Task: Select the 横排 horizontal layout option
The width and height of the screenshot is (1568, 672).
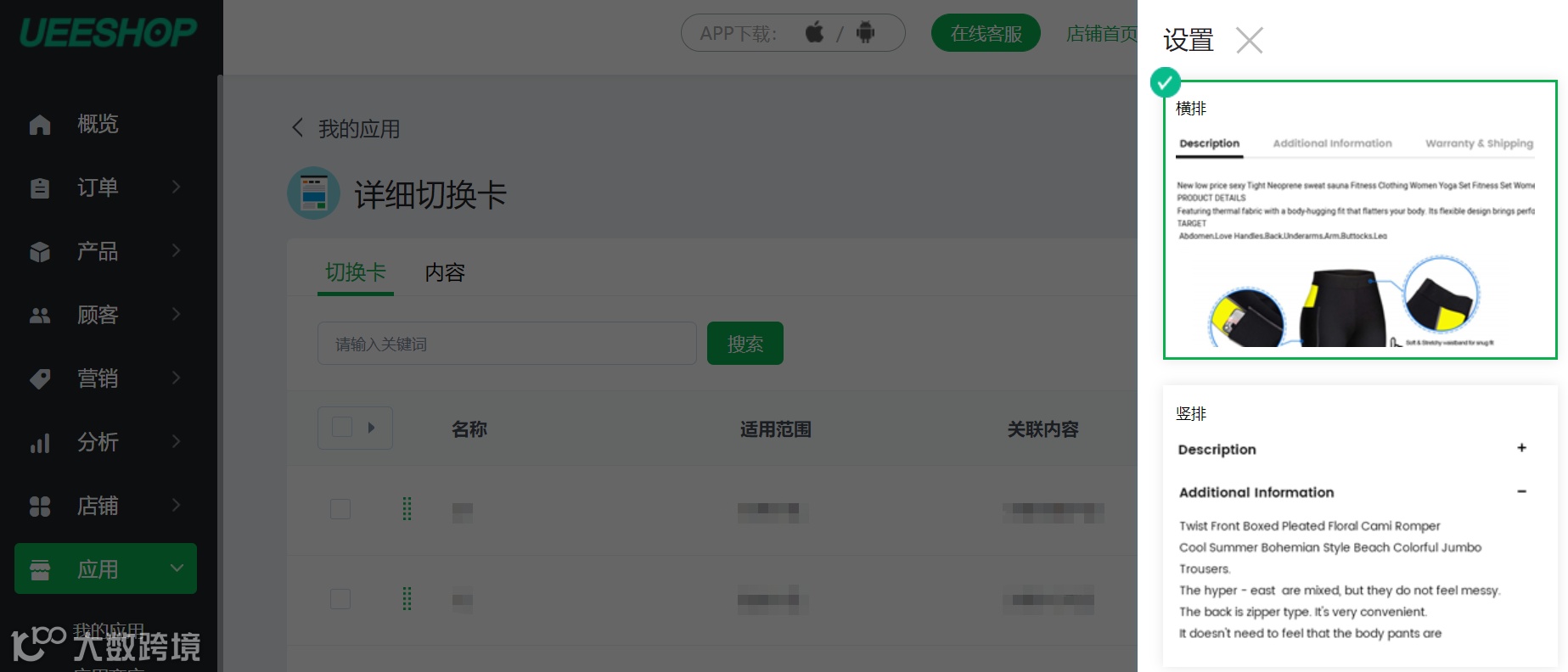Action: coord(1360,220)
